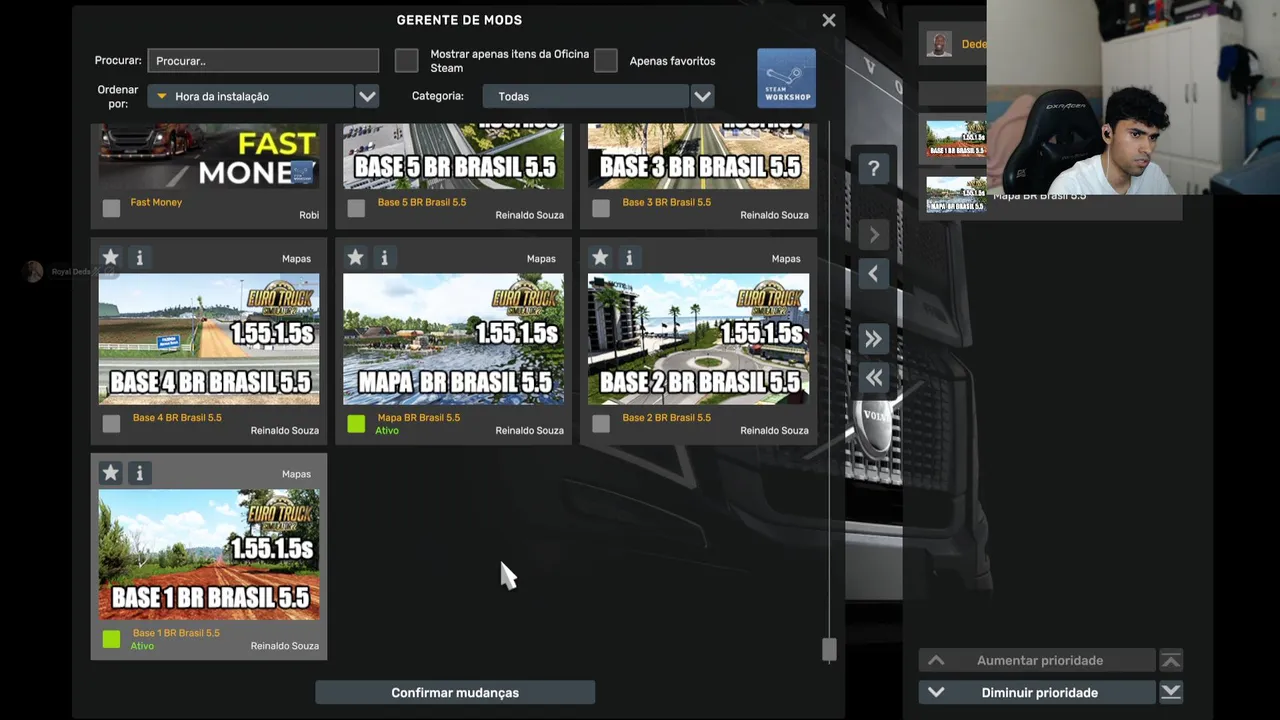Show info for Base 4 BR Brasil mod
Viewport: 1280px width, 720px height.
(139, 258)
